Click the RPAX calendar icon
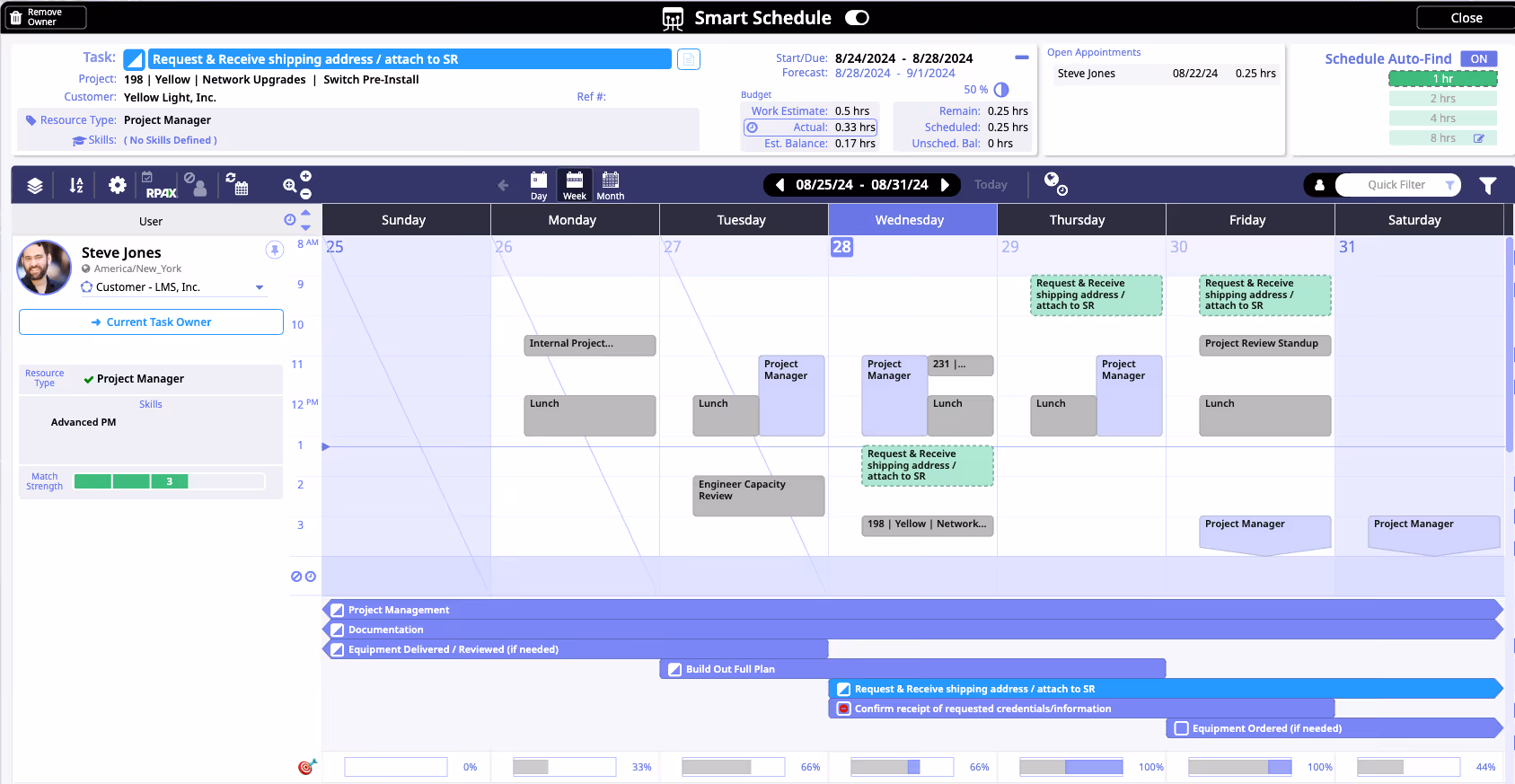This screenshot has width=1515, height=784. point(160,185)
